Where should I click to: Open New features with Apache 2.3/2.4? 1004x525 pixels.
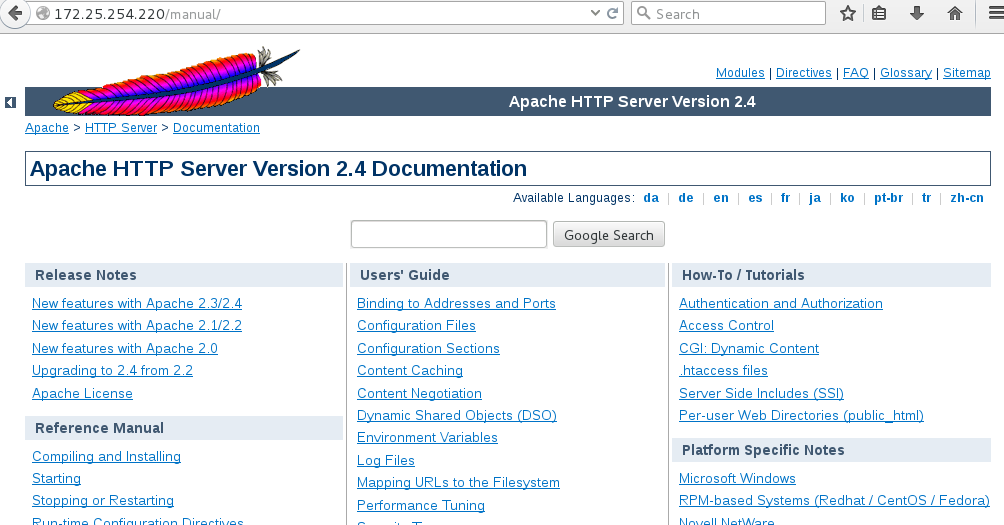[x=137, y=303]
